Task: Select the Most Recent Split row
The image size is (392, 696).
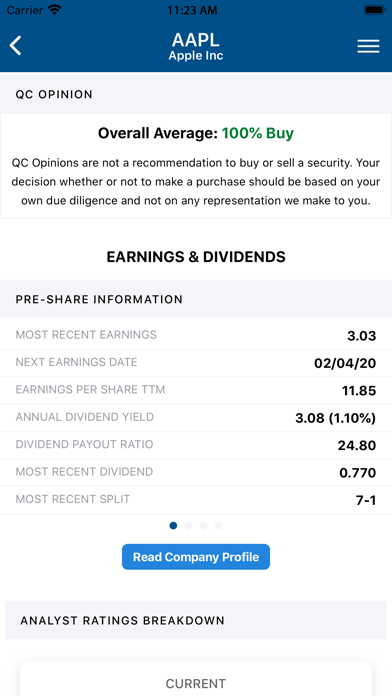Action: coord(196,500)
